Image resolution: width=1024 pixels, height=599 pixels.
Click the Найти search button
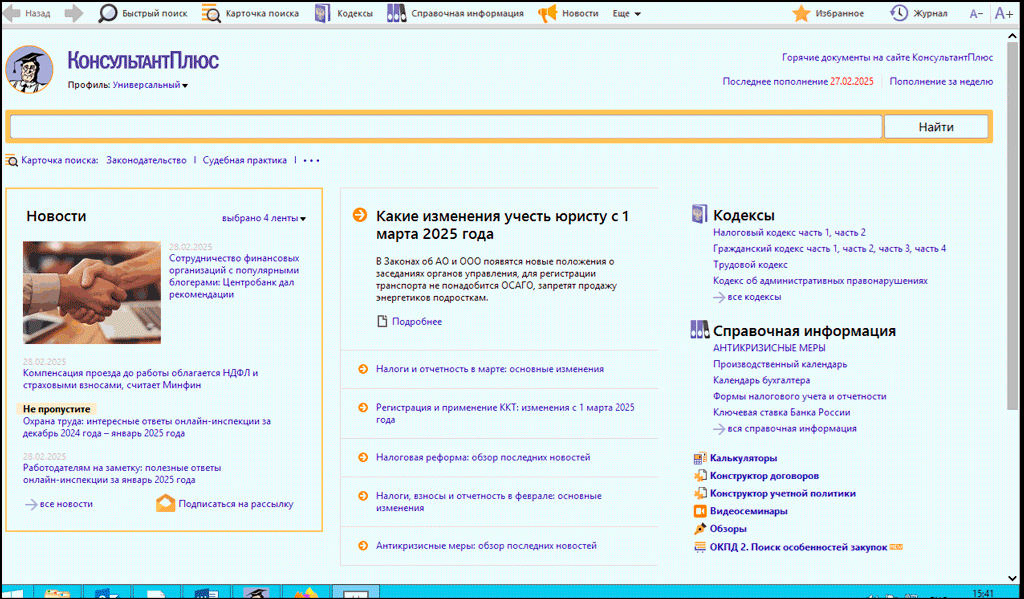[x=936, y=127]
